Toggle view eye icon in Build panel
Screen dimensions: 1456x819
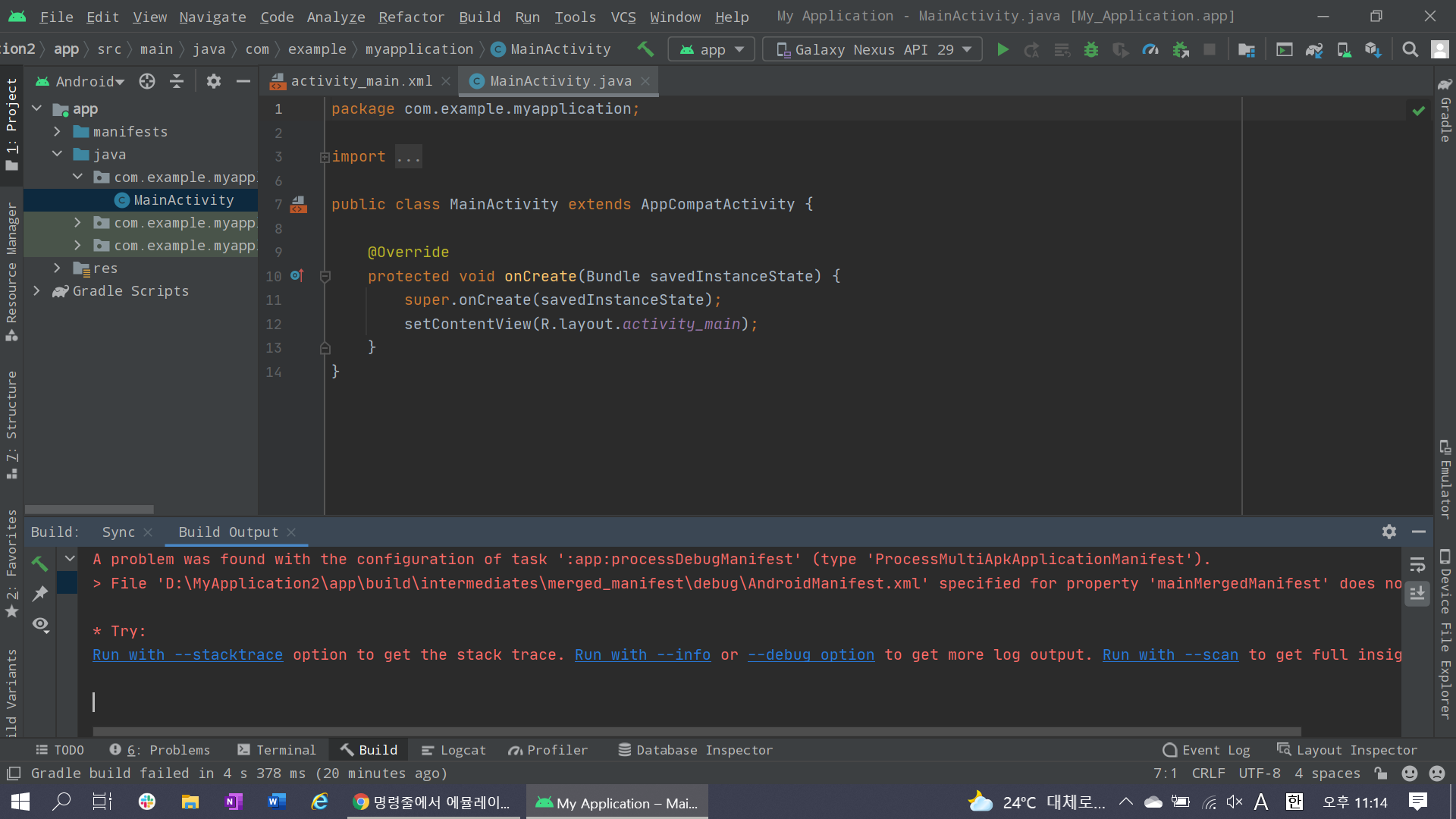(40, 624)
